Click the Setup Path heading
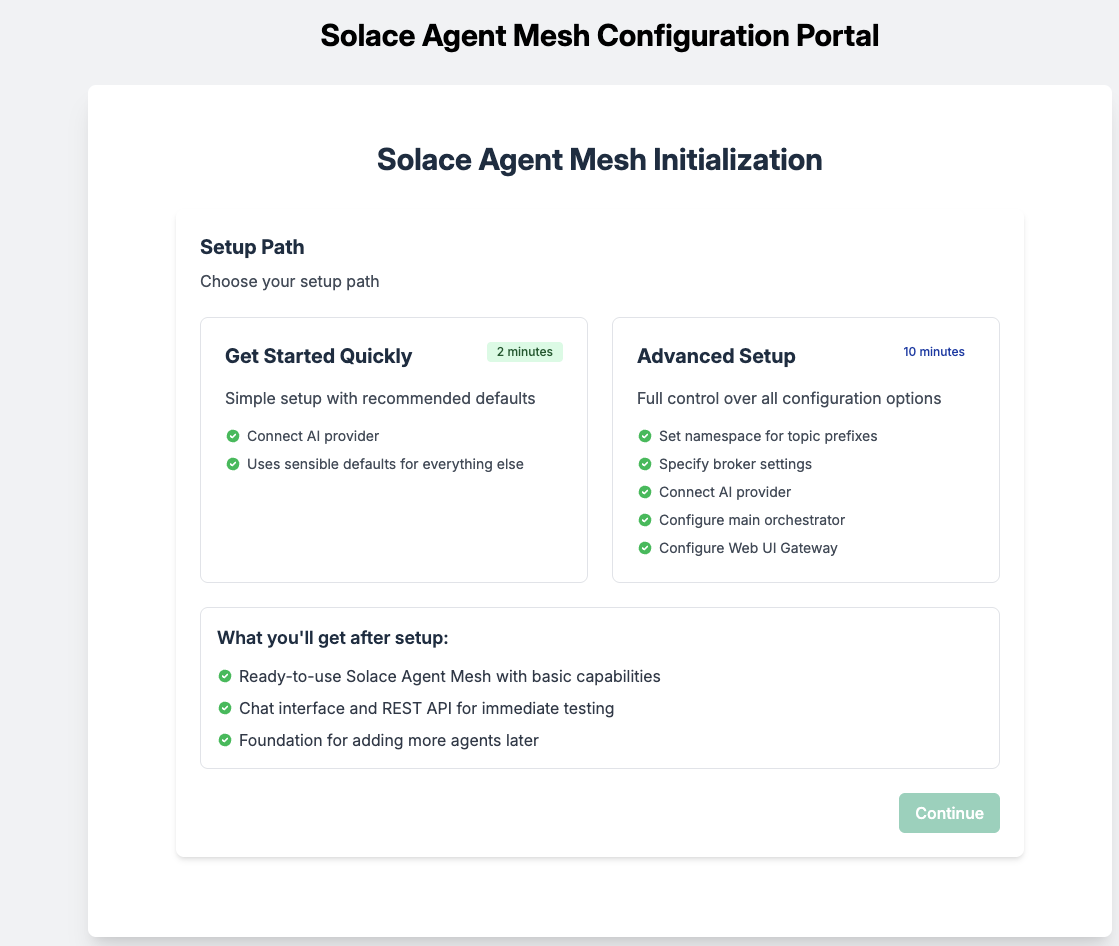The width and height of the screenshot is (1119, 946). tap(252, 247)
